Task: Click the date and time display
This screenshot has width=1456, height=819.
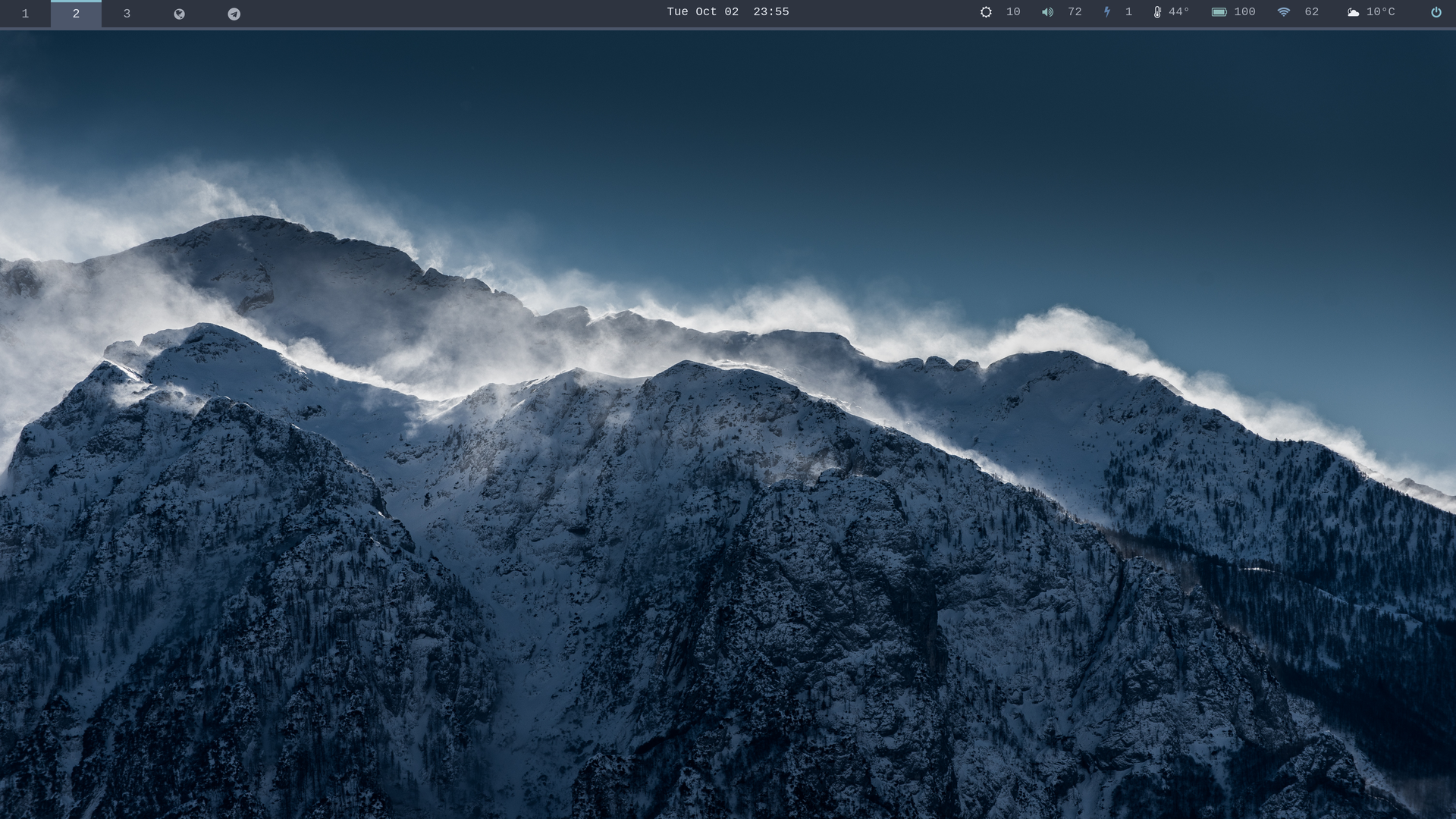Action: (727, 12)
